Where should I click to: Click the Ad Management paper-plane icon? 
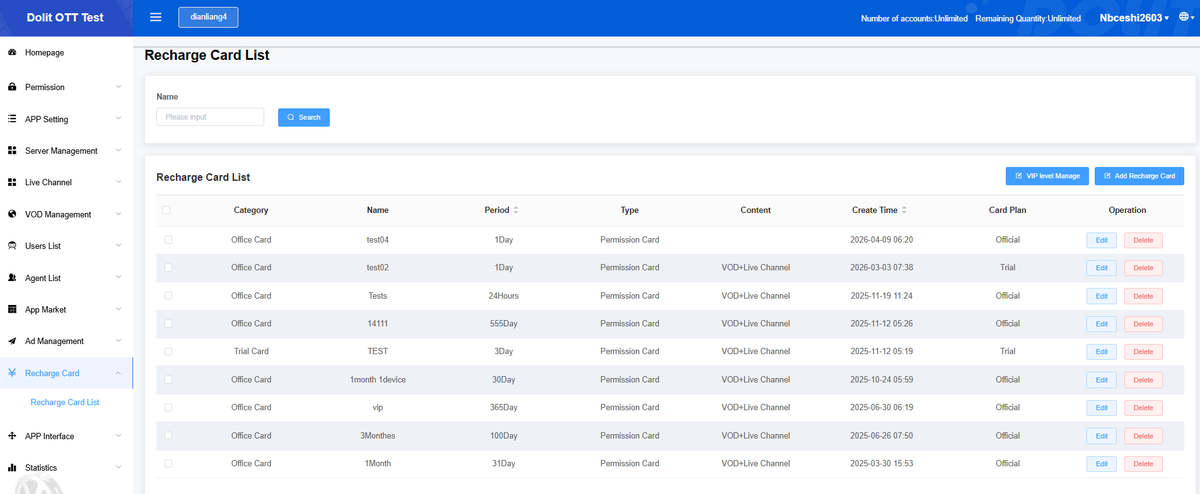[x=12, y=341]
